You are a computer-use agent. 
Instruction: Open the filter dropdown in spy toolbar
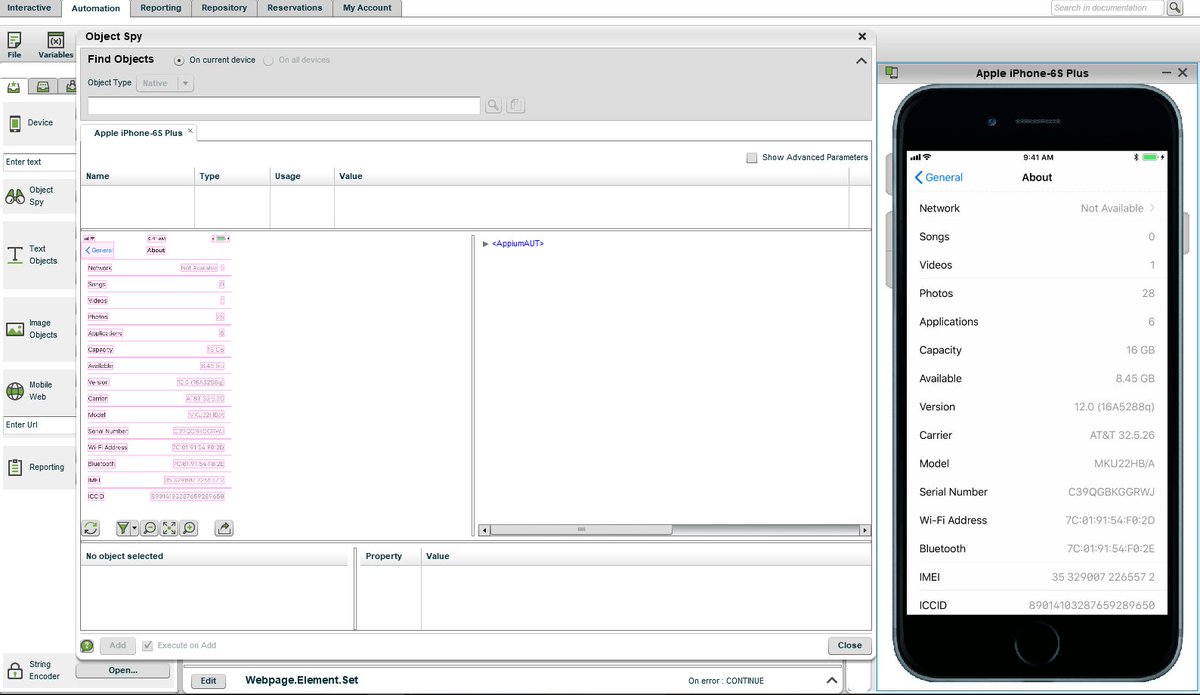point(127,528)
